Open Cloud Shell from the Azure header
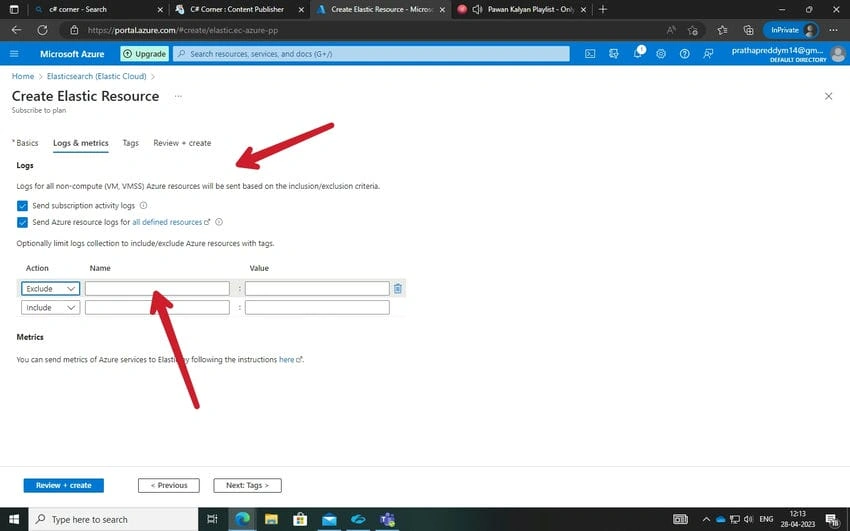 pyautogui.click(x=590, y=54)
